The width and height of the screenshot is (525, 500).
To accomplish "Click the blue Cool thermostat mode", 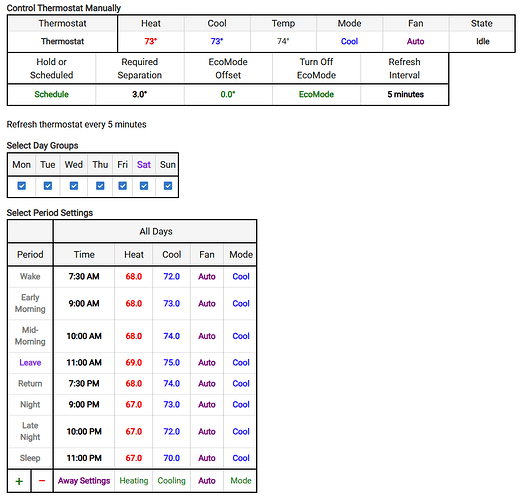I will click(349, 41).
